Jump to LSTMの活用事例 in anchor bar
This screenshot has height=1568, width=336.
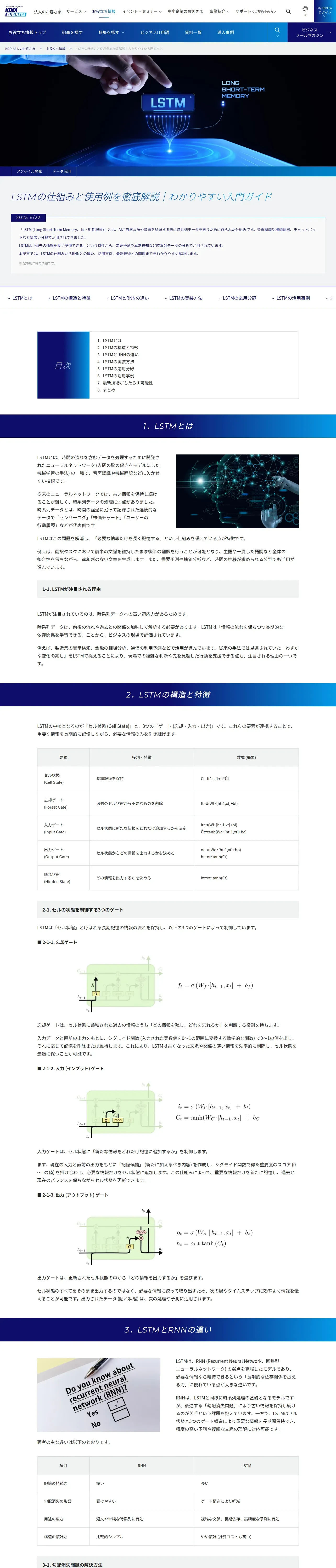(x=291, y=298)
